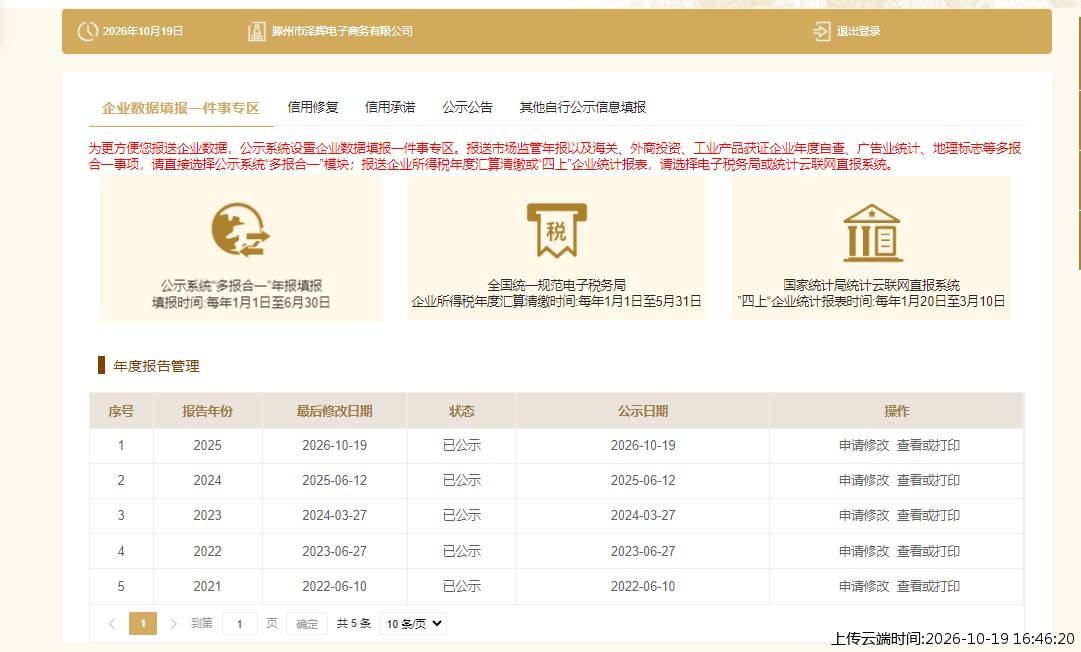Click the logout arrow icon
1081x652 pixels.
[822, 31]
